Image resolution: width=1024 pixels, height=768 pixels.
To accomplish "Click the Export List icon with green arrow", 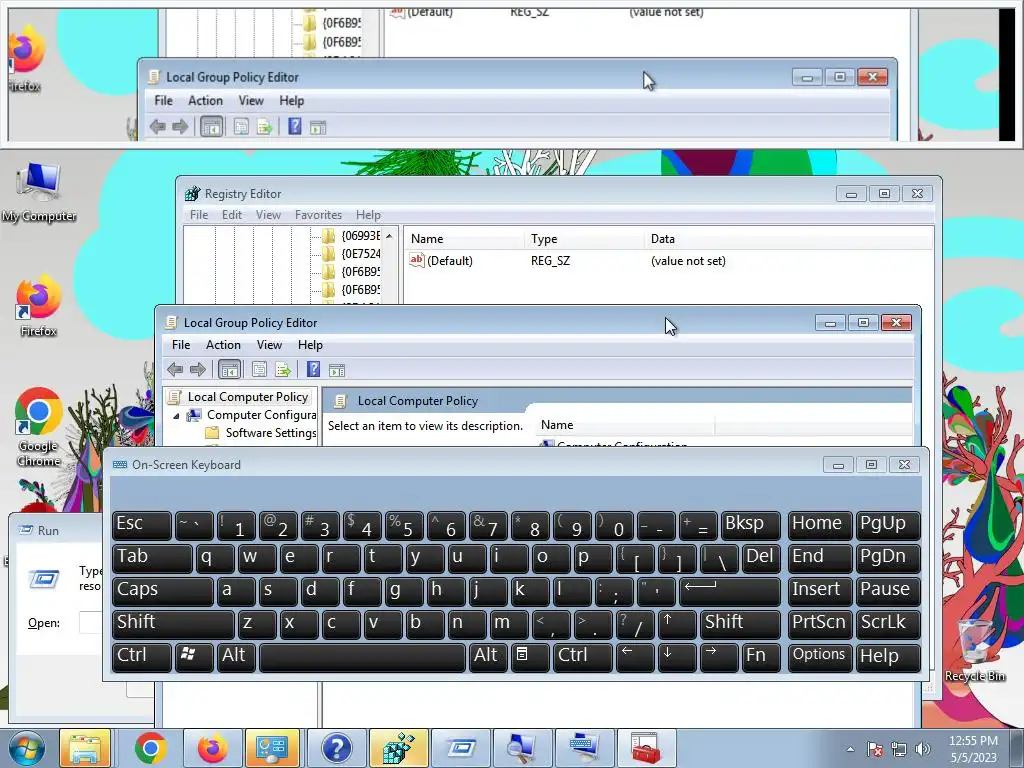I will 283,370.
